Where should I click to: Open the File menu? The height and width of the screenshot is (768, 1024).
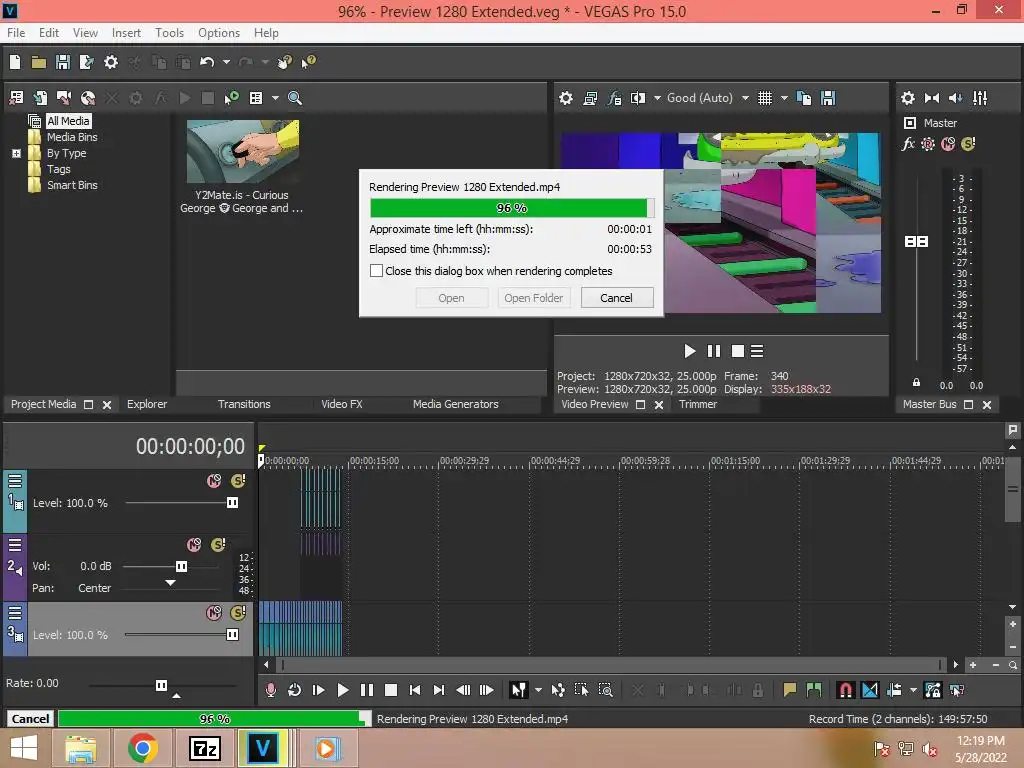(x=16, y=33)
